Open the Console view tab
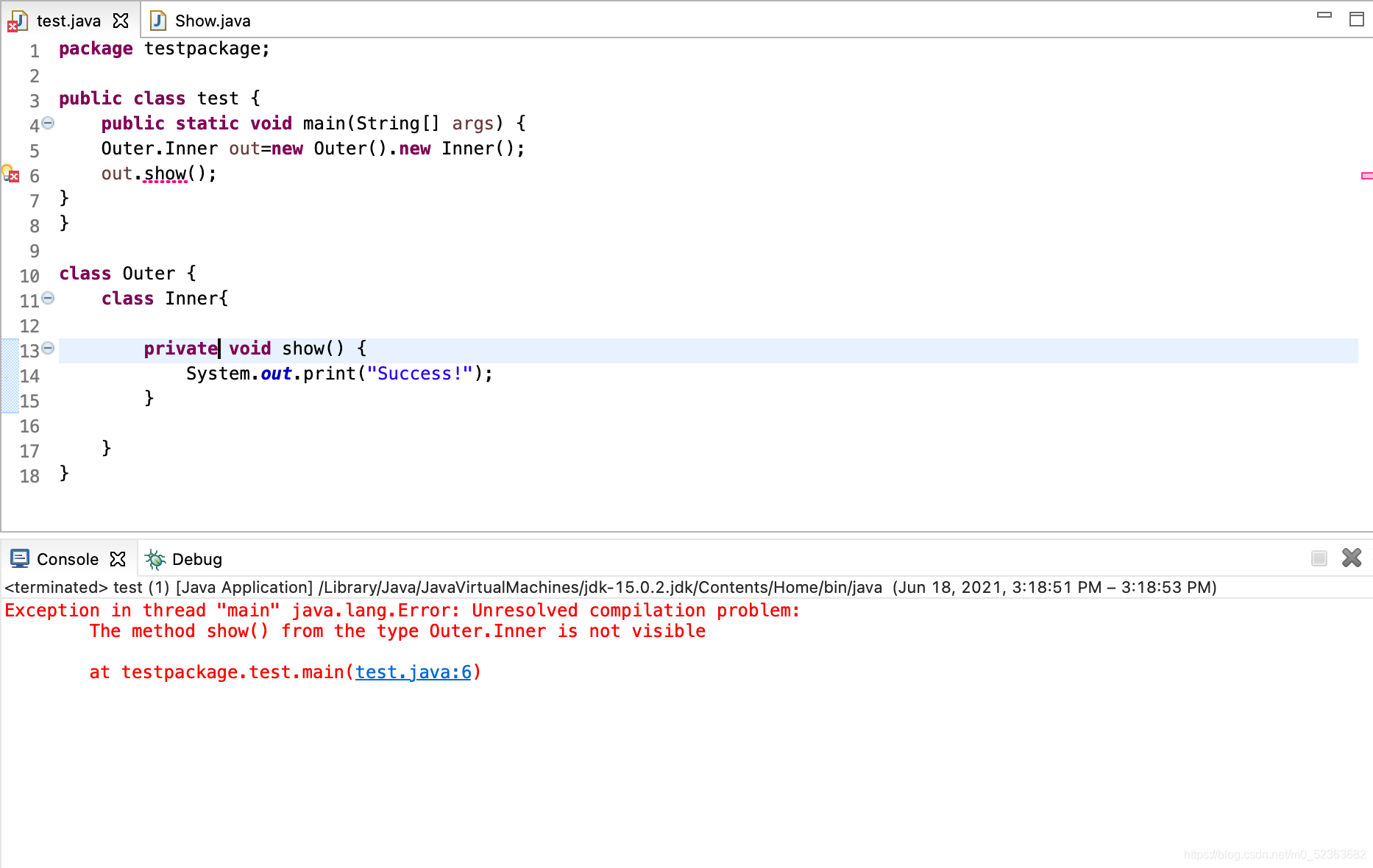This screenshot has height=868, width=1373. click(x=68, y=559)
